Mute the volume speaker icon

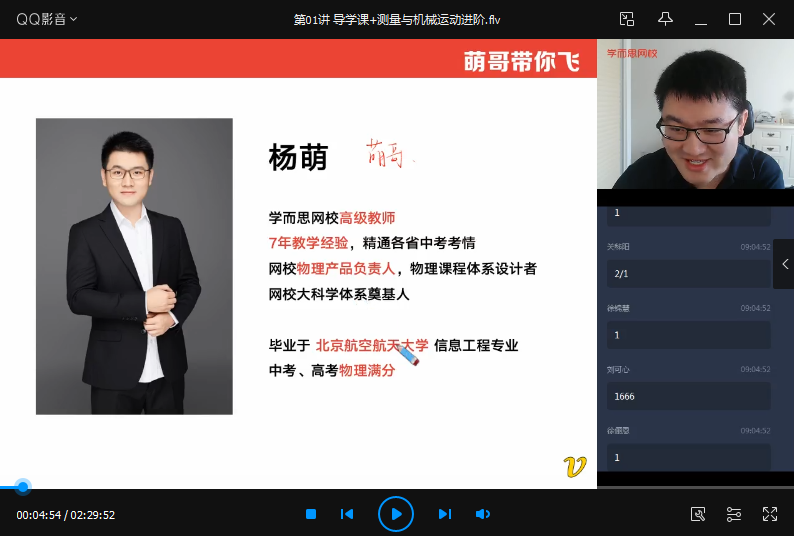pos(482,514)
